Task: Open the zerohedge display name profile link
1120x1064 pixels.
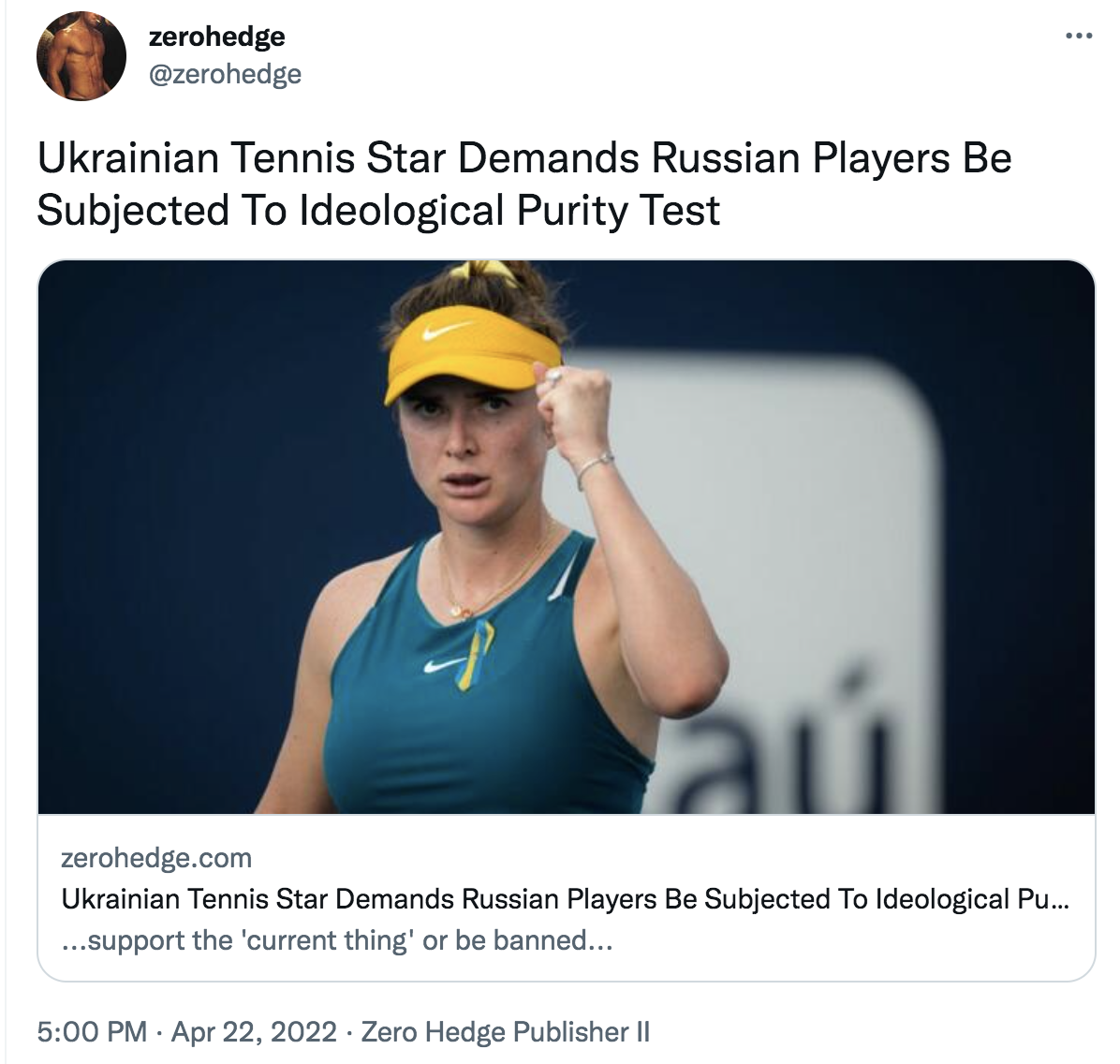Action: (216, 37)
